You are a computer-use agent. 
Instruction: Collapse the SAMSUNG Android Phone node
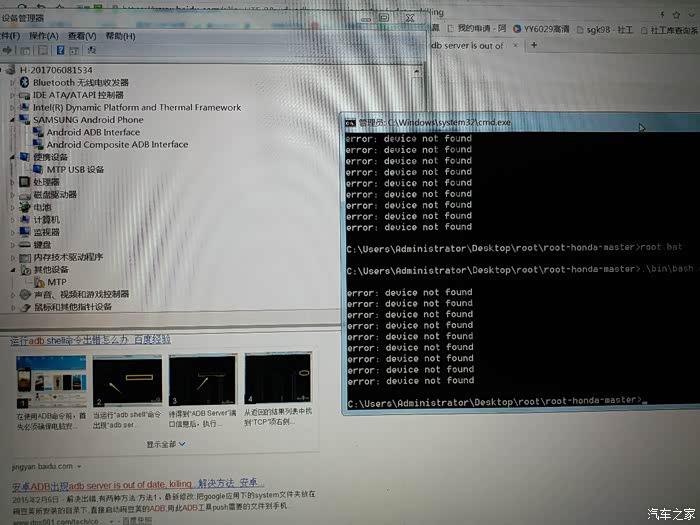pos(12,120)
